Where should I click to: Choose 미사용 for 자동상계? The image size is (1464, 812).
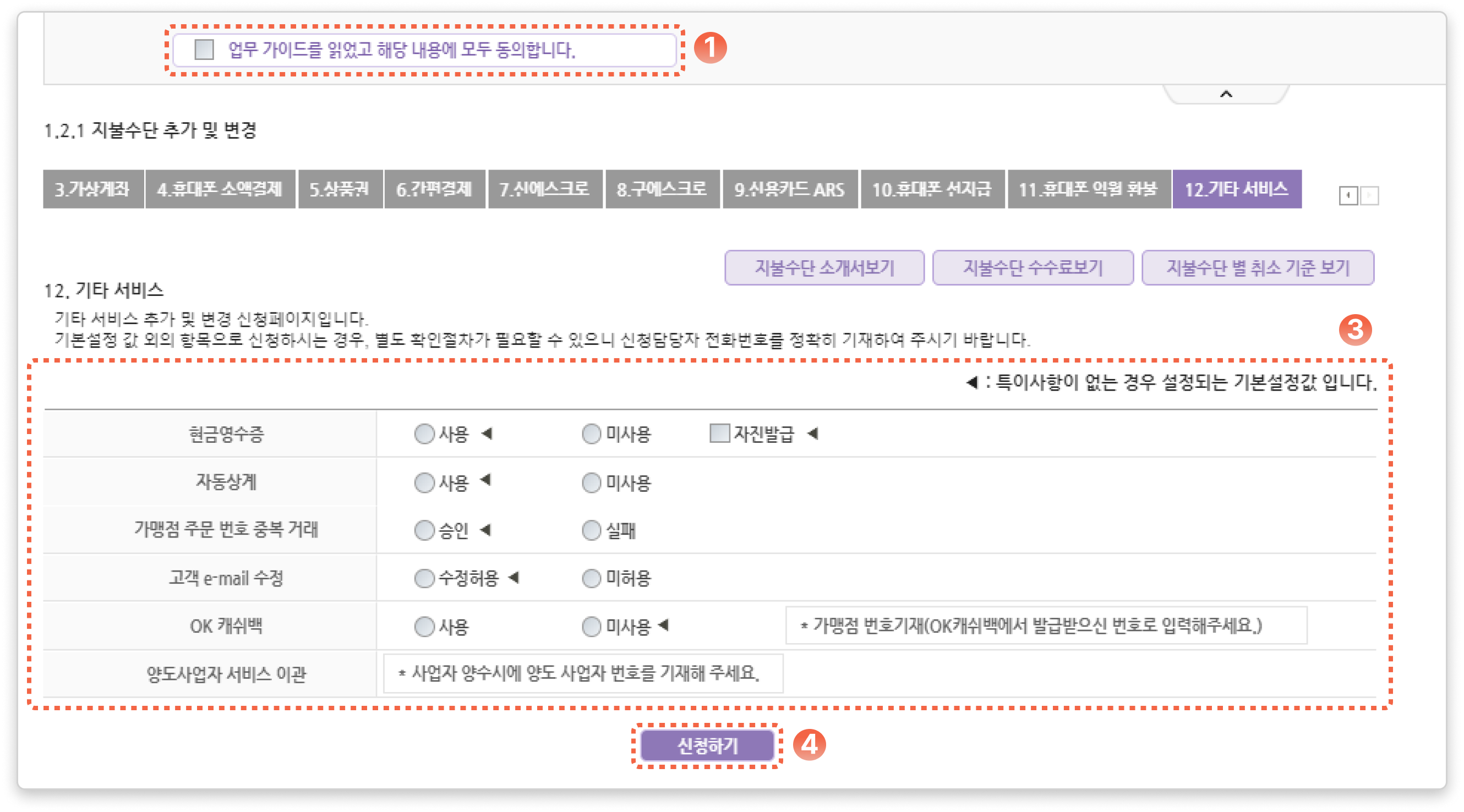[591, 483]
